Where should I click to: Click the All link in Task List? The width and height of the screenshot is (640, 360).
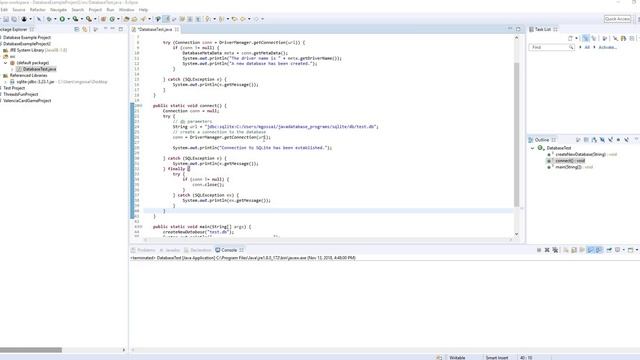point(587,47)
